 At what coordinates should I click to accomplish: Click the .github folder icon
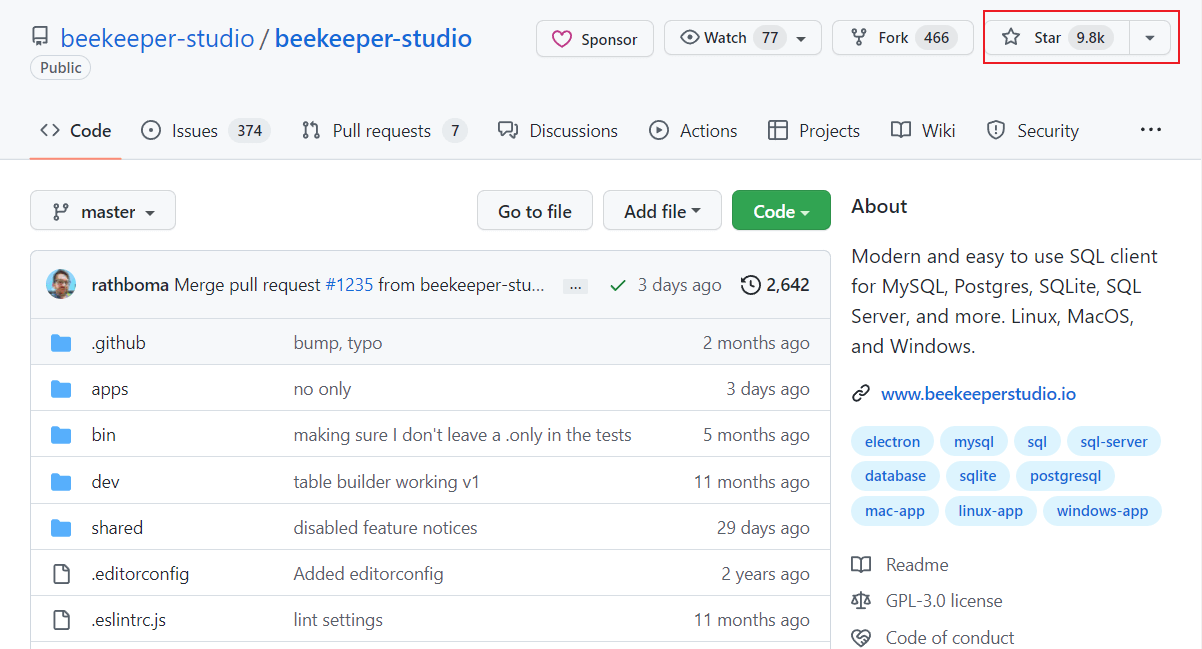click(x=61, y=343)
